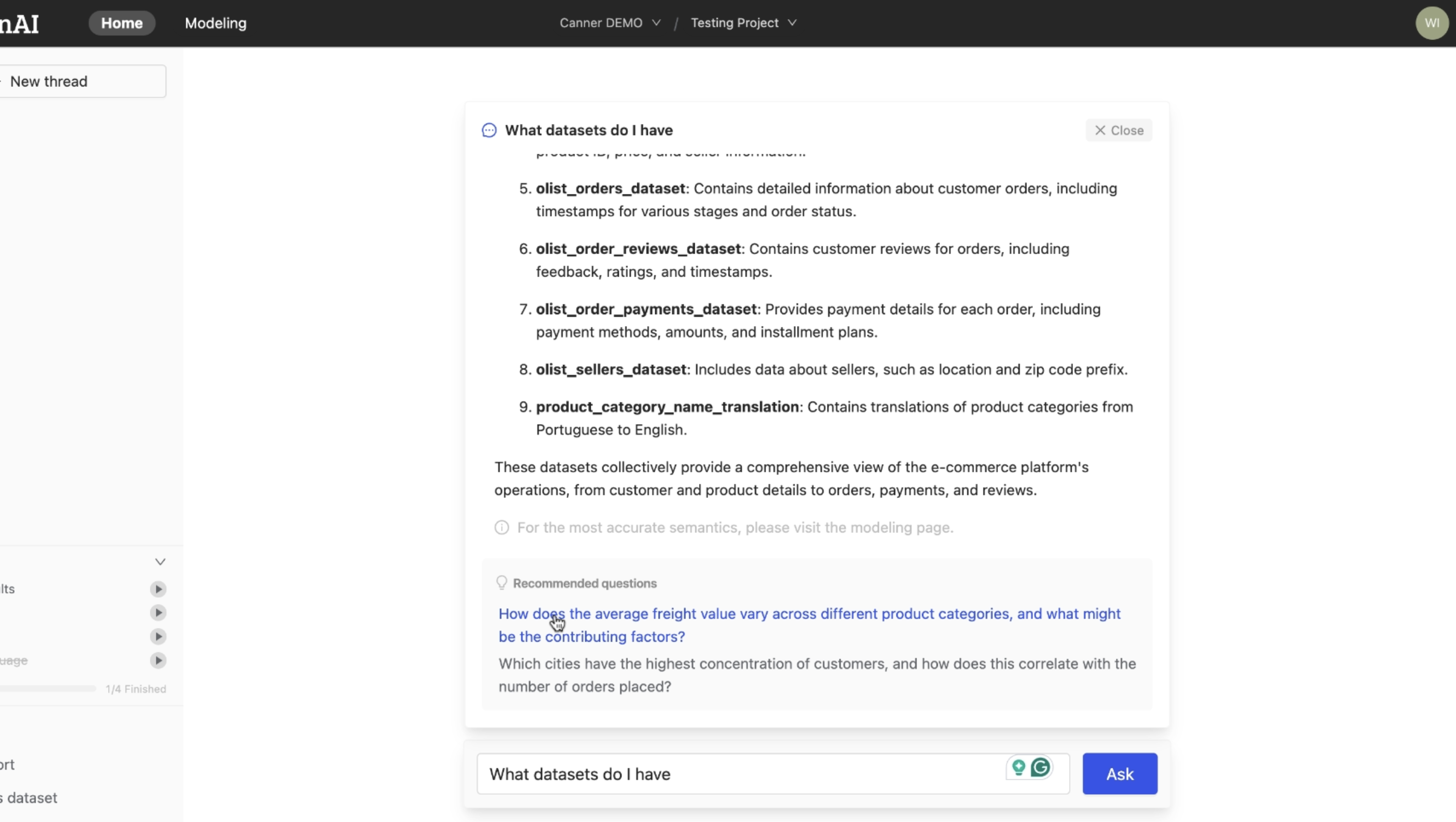The height and width of the screenshot is (822, 1456).
Task: Click the recommended questions lightbulb icon
Action: [501, 582]
